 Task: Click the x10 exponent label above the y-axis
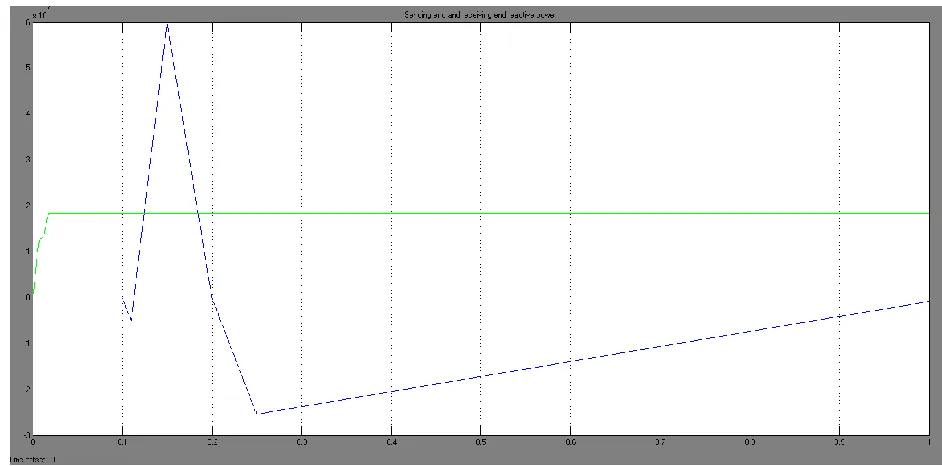click(x=39, y=12)
